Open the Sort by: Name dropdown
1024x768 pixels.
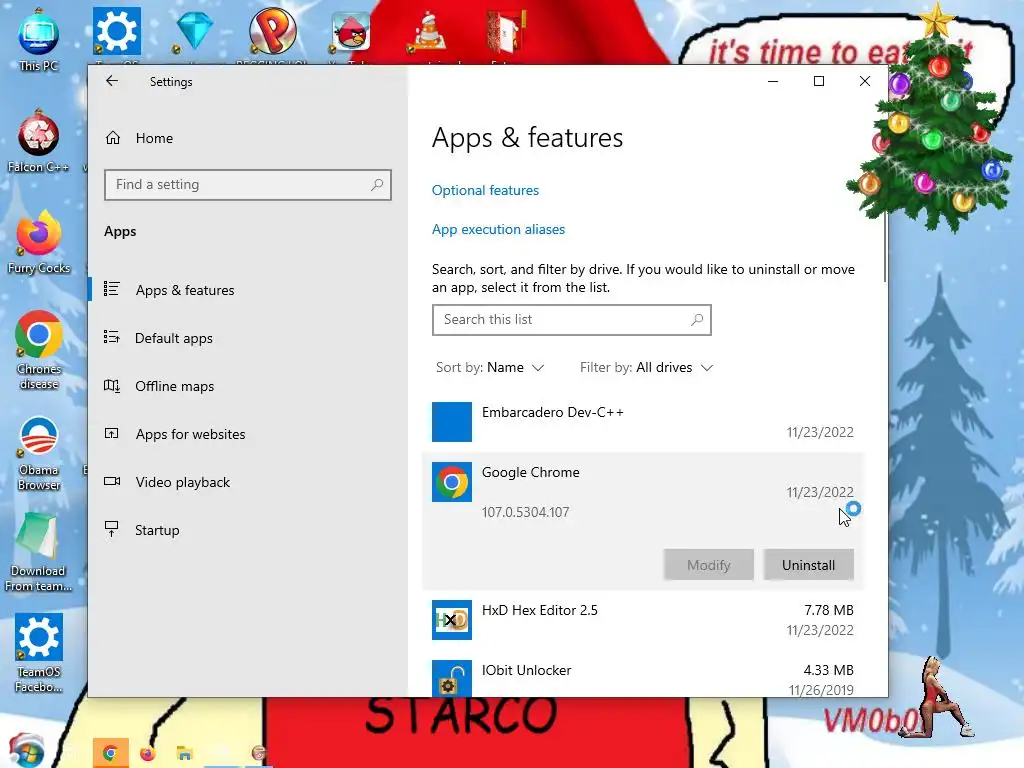(x=490, y=368)
